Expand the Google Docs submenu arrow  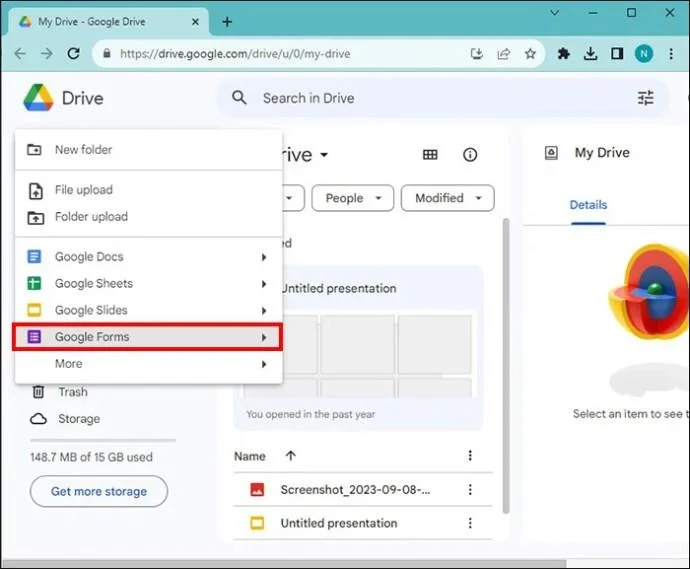click(264, 257)
